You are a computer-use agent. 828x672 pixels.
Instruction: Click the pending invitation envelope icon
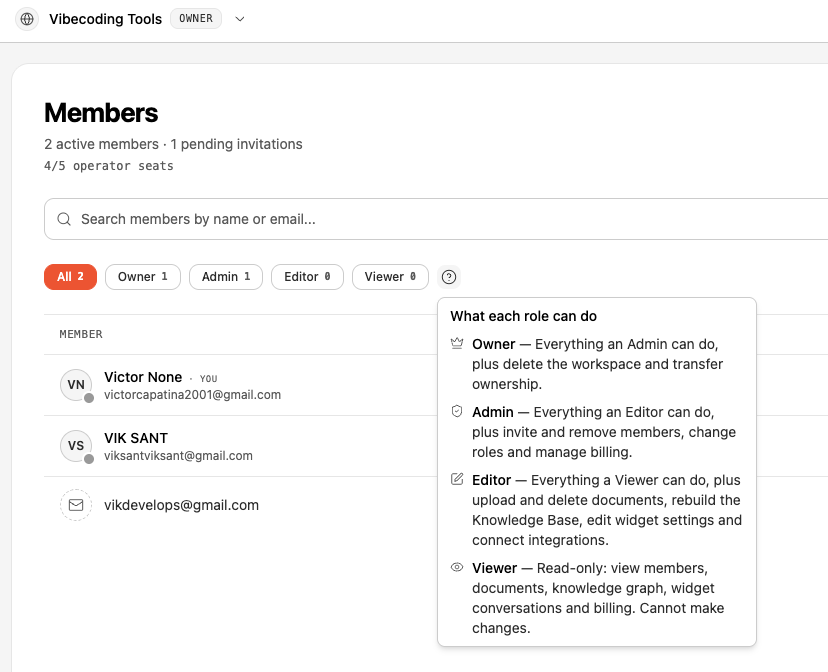76,505
